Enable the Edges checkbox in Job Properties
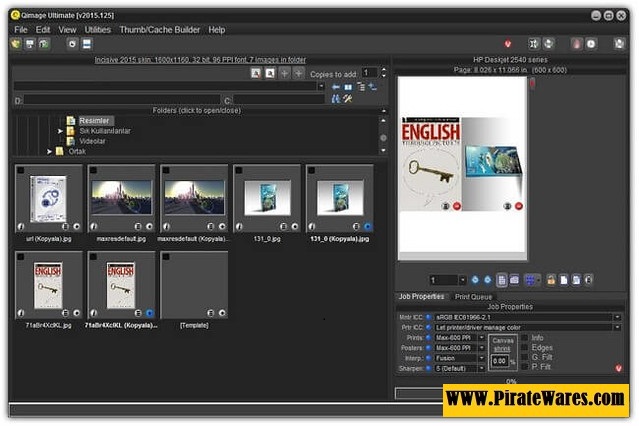 523,348
